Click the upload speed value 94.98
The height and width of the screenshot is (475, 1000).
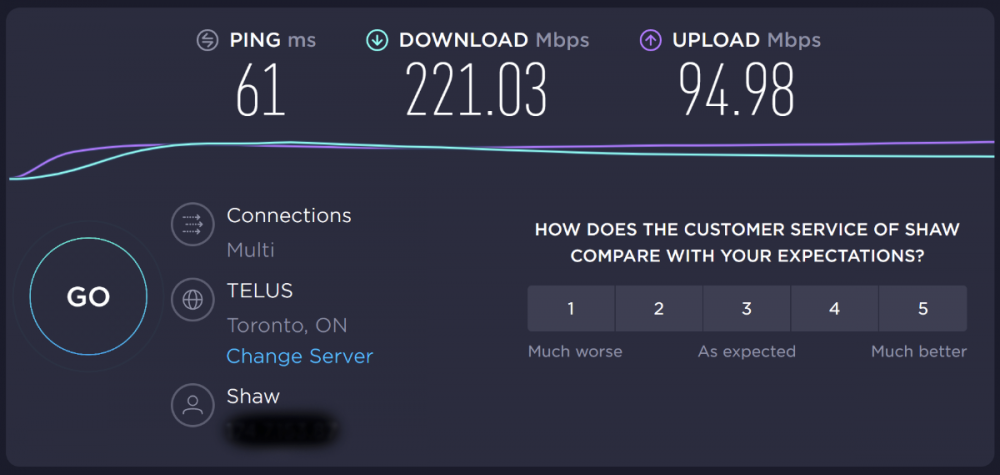point(737,90)
